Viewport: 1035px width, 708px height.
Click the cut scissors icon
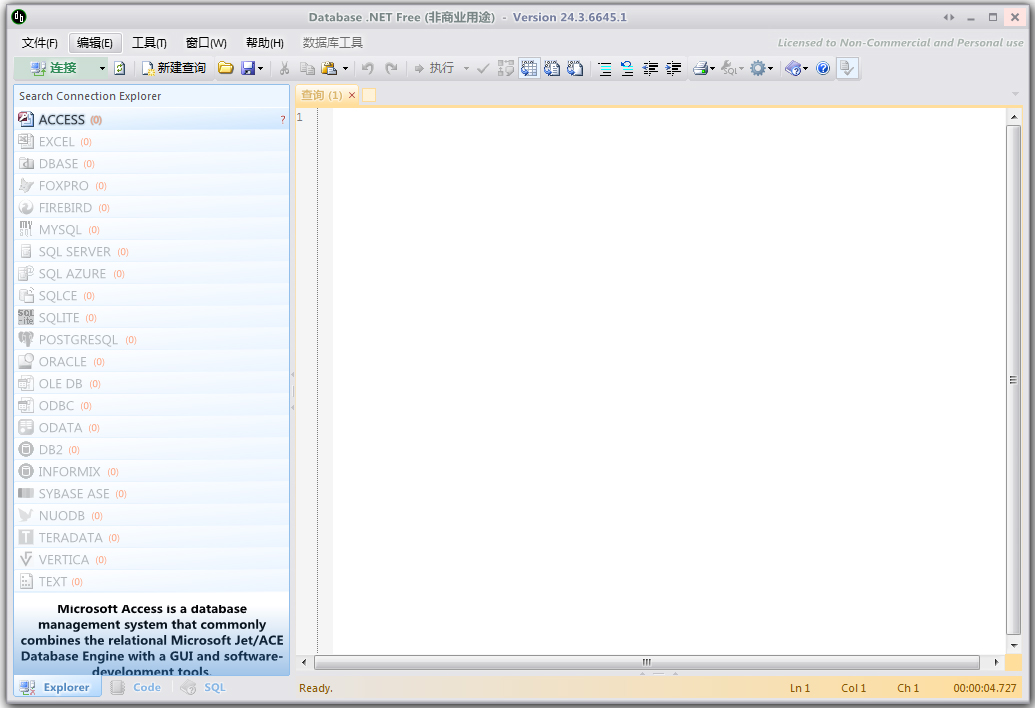(x=284, y=68)
